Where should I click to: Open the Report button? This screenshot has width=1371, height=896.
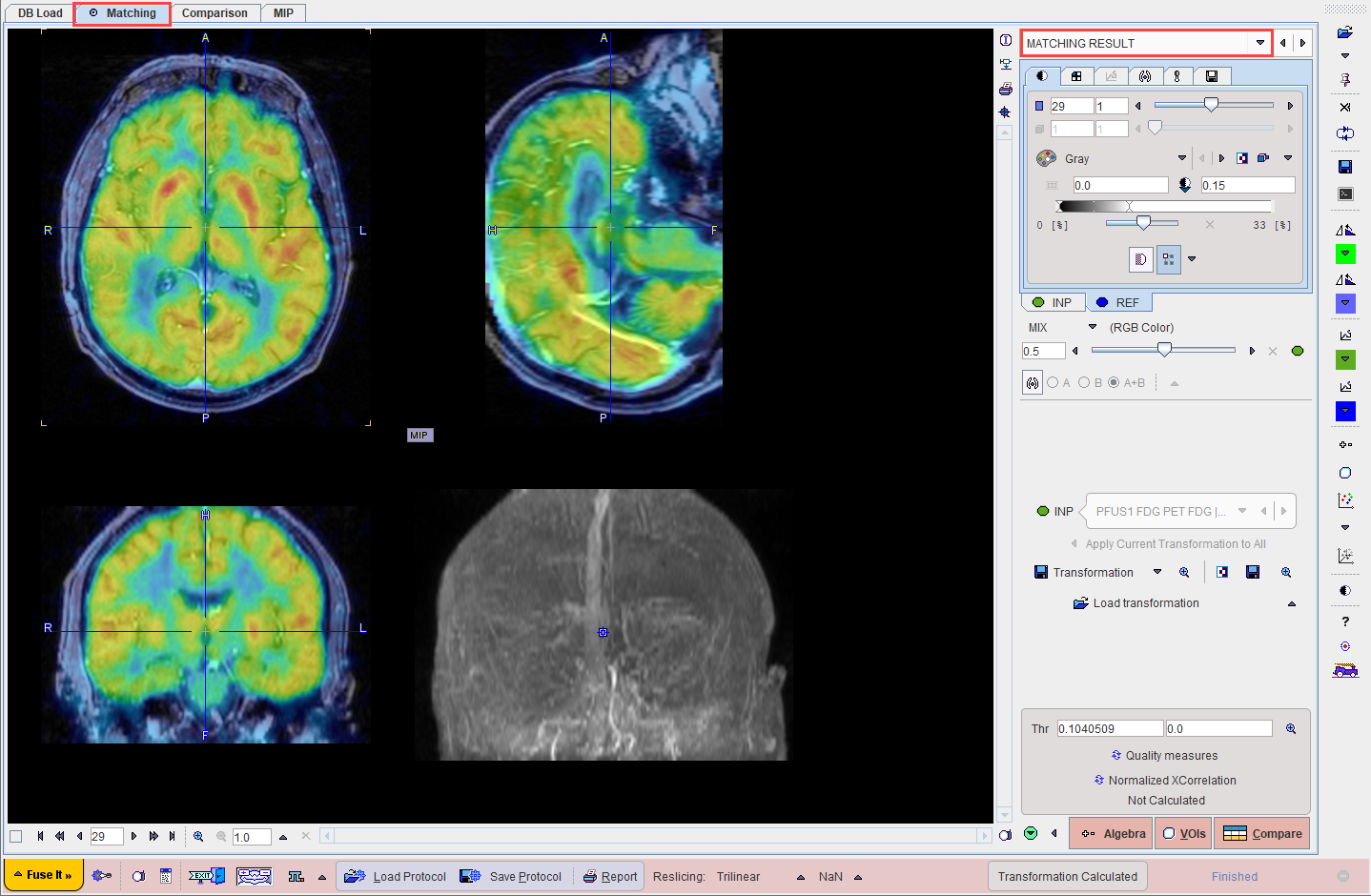[x=609, y=877]
